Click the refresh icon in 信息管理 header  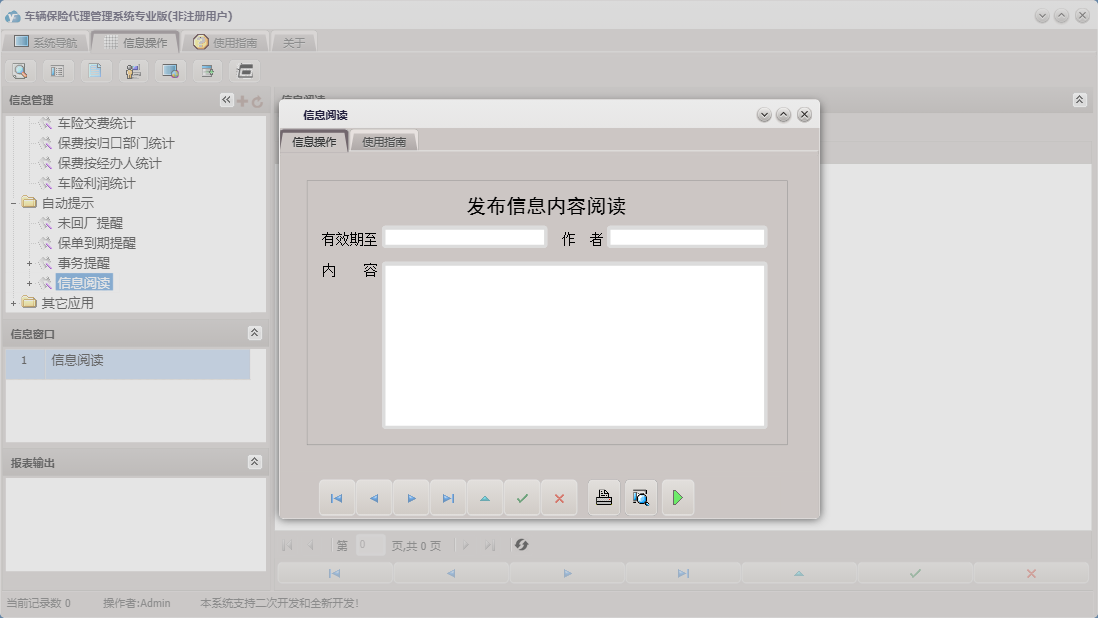257,101
